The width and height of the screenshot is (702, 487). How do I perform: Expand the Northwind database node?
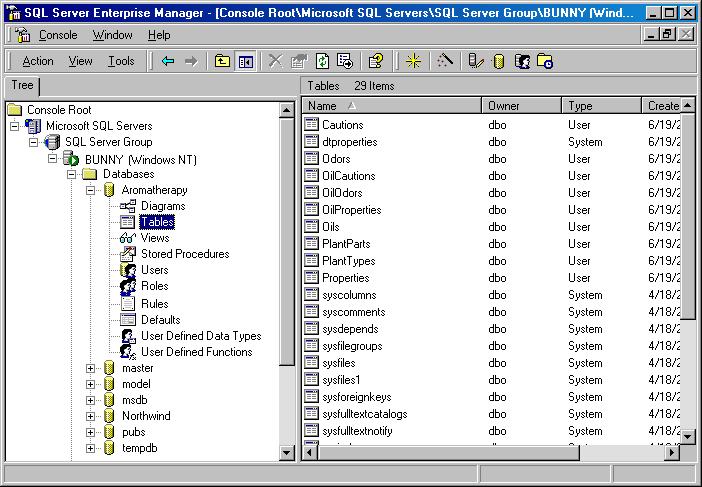tap(90, 416)
